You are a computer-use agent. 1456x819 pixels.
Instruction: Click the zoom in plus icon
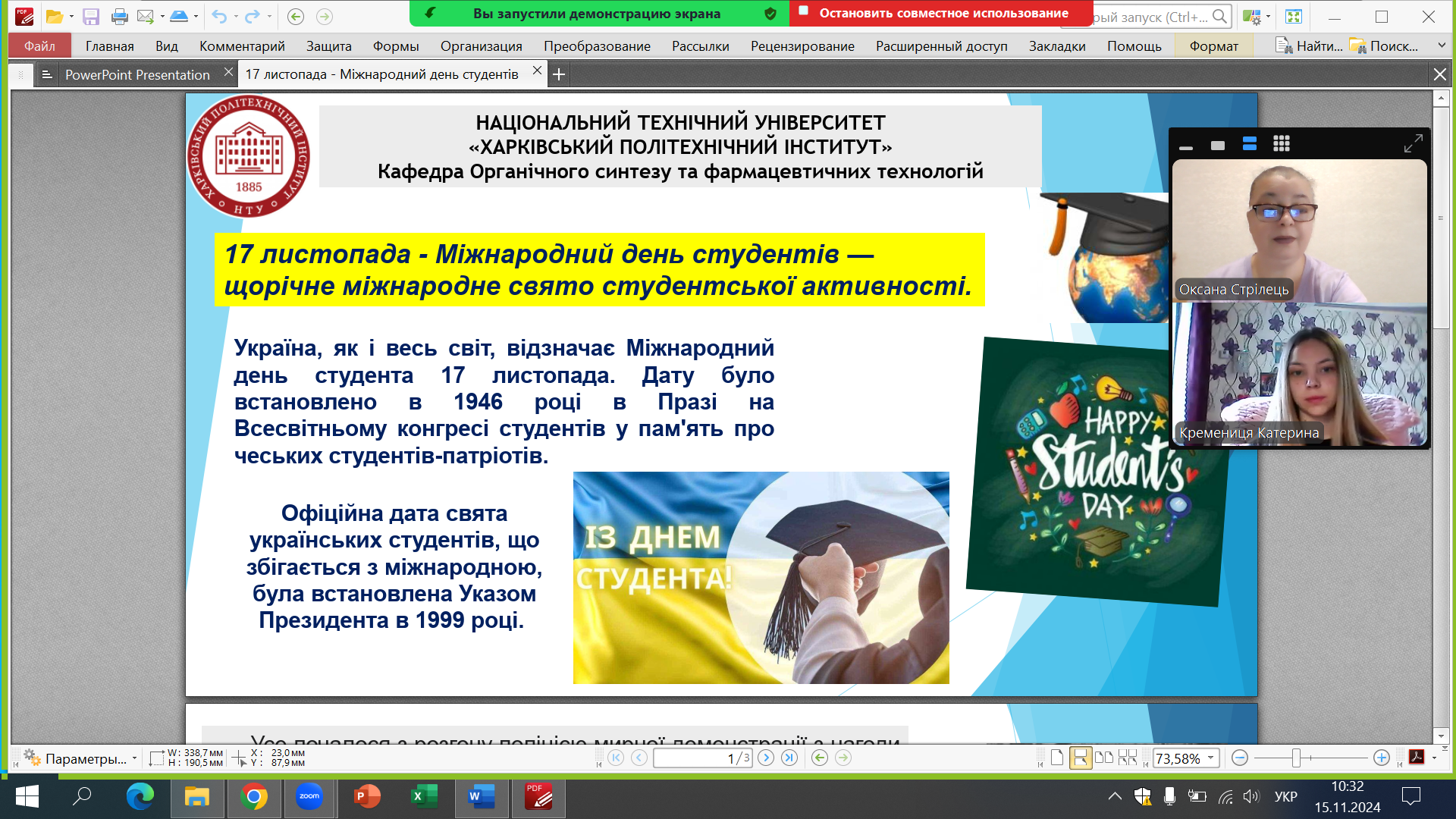coord(1382,758)
